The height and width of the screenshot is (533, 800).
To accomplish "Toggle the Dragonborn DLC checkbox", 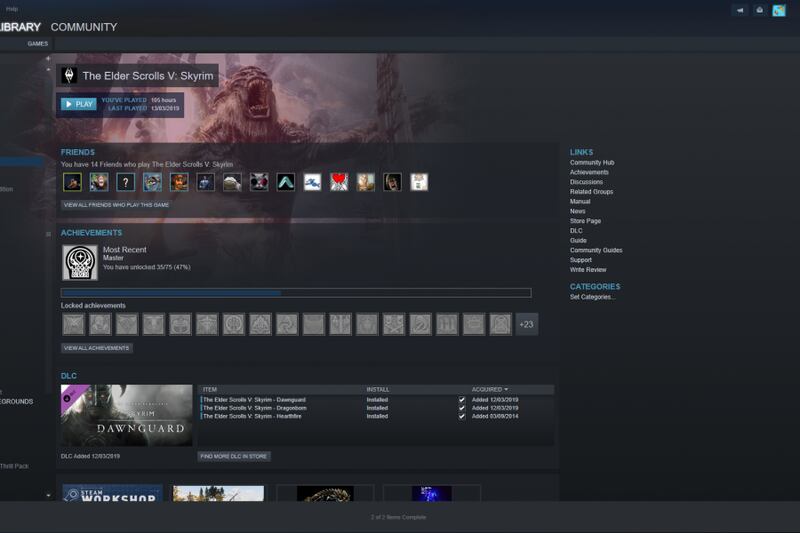I will coord(462,408).
